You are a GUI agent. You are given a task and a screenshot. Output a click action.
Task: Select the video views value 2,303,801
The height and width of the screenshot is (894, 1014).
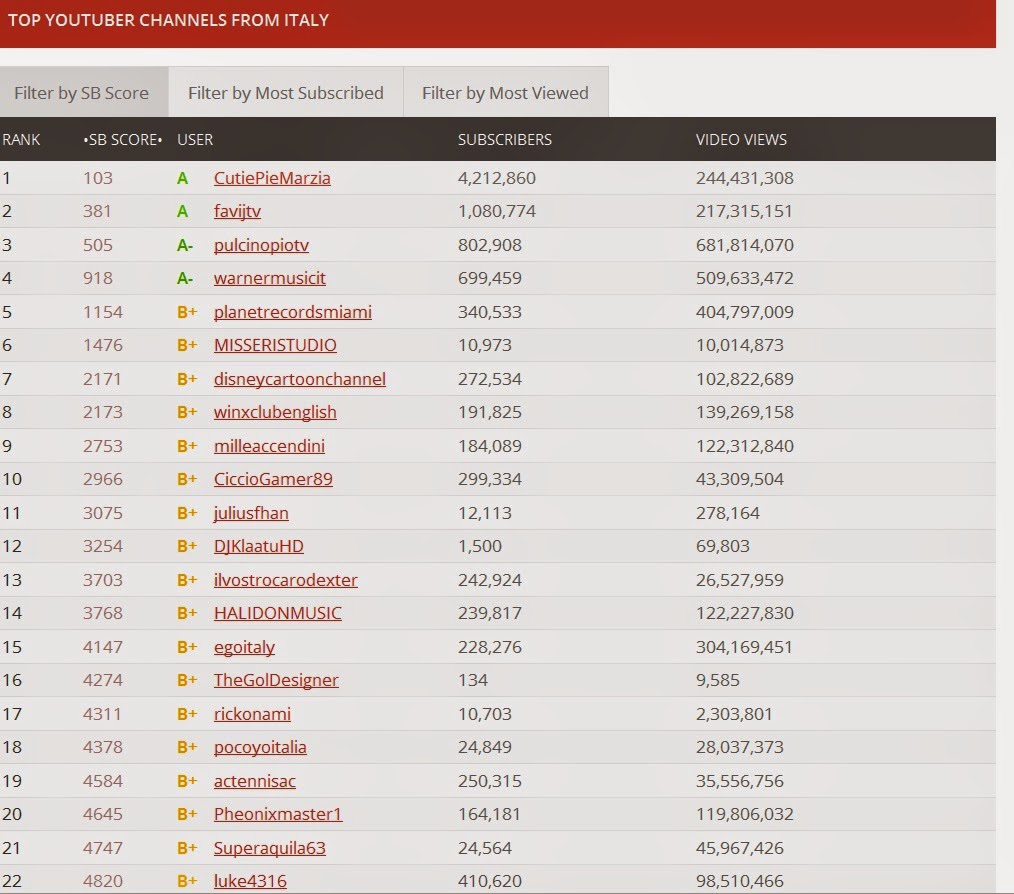click(x=734, y=714)
